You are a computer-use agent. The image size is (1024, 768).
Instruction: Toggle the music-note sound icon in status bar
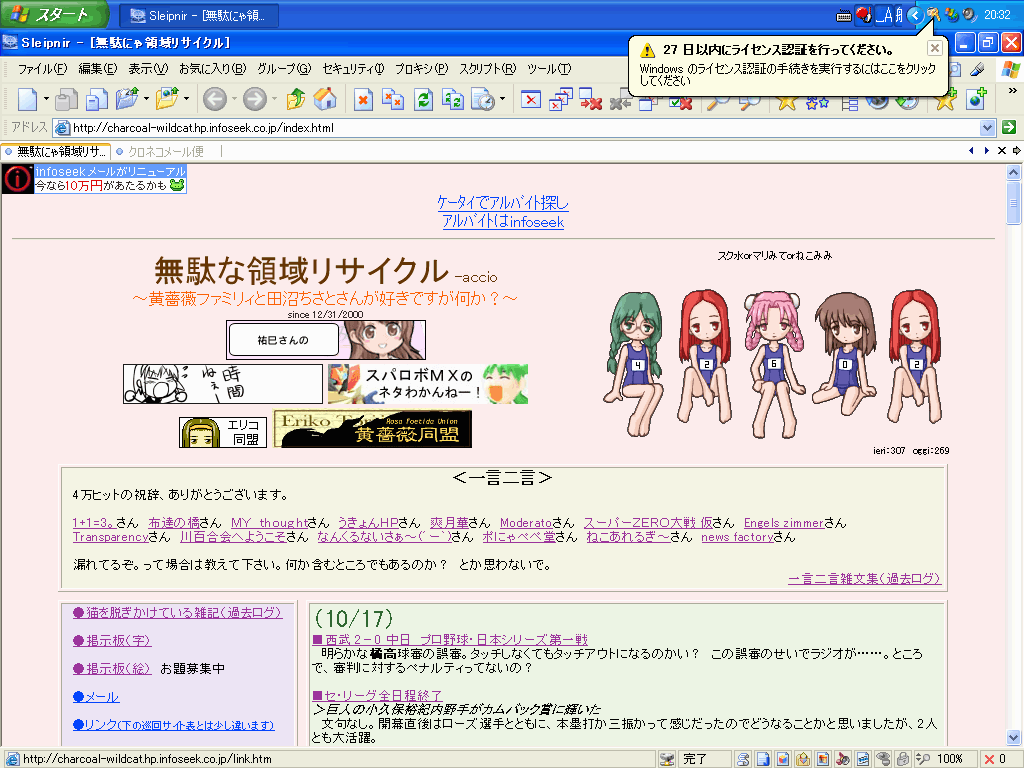point(842,759)
